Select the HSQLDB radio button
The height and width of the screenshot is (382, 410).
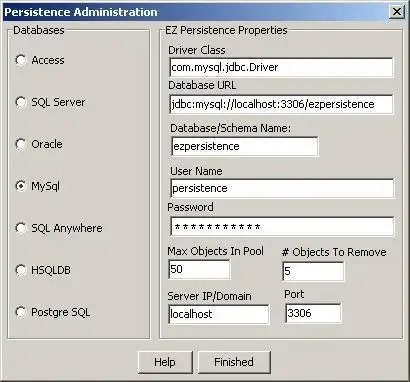point(21,270)
